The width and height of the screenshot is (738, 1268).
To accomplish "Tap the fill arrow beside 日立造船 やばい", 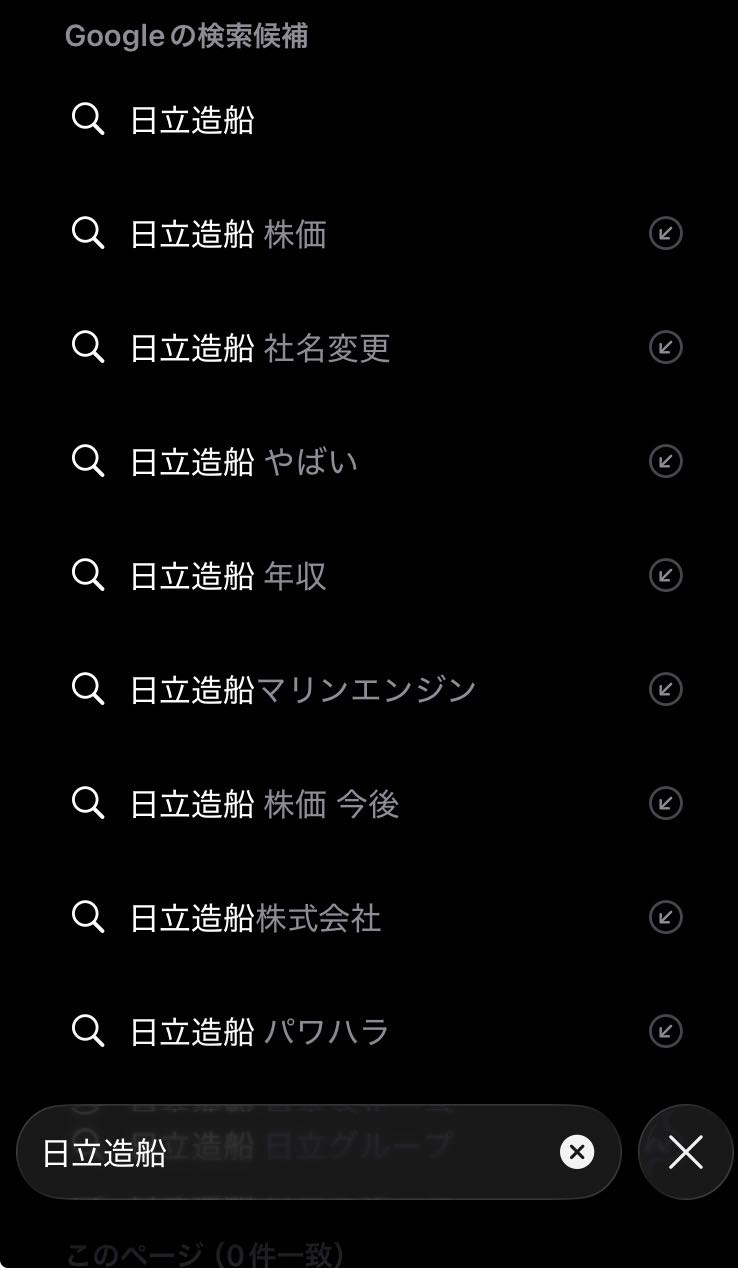I will pyautogui.click(x=665, y=461).
